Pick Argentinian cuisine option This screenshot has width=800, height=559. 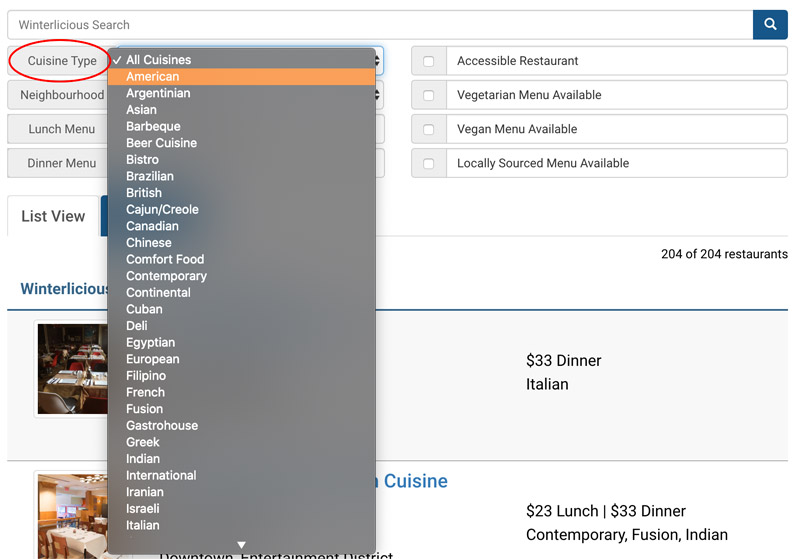click(x=242, y=93)
